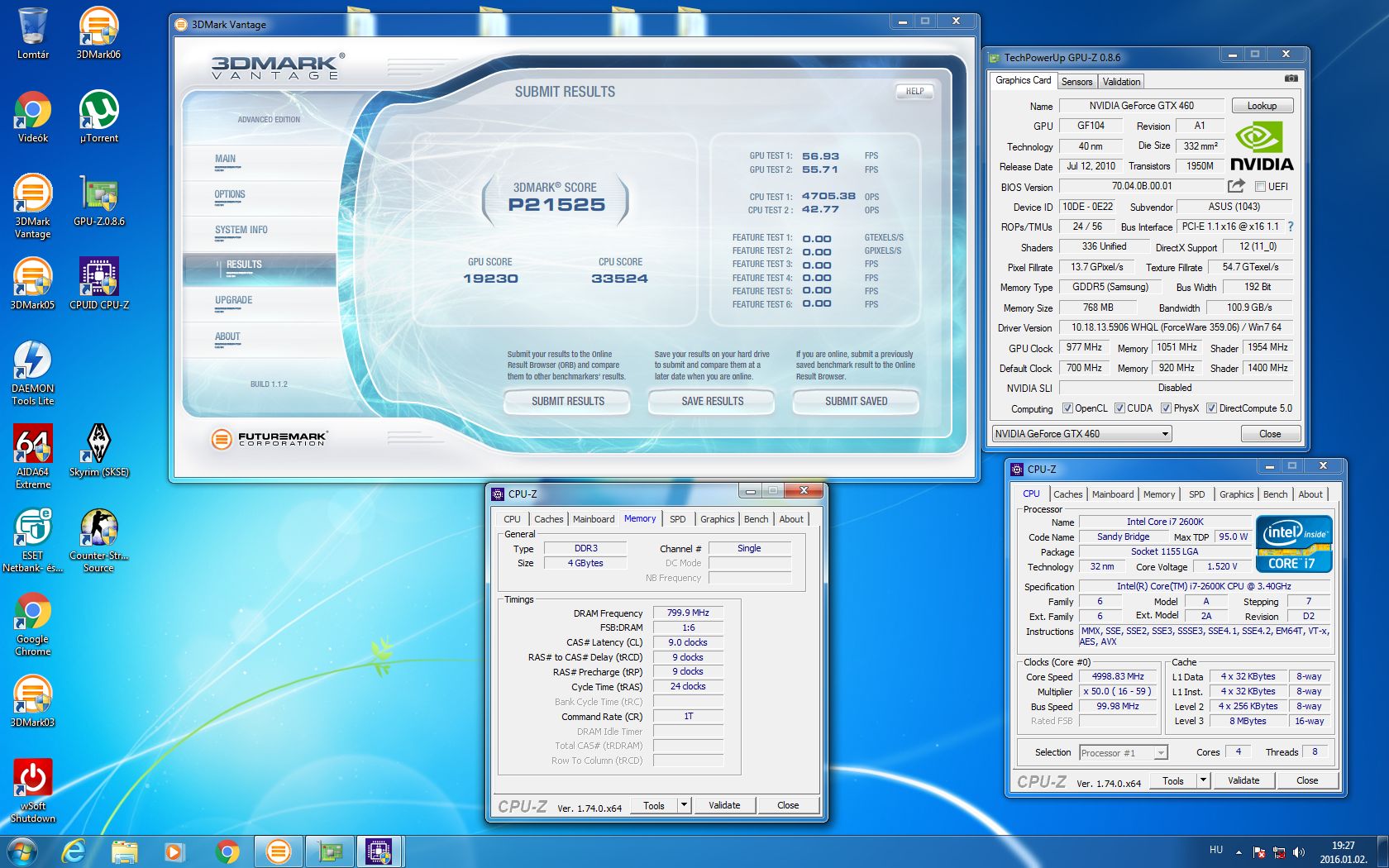Viewport: 1389px width, 868px height.
Task: Click the Bus Interface question mark icon
Action: [1291, 227]
